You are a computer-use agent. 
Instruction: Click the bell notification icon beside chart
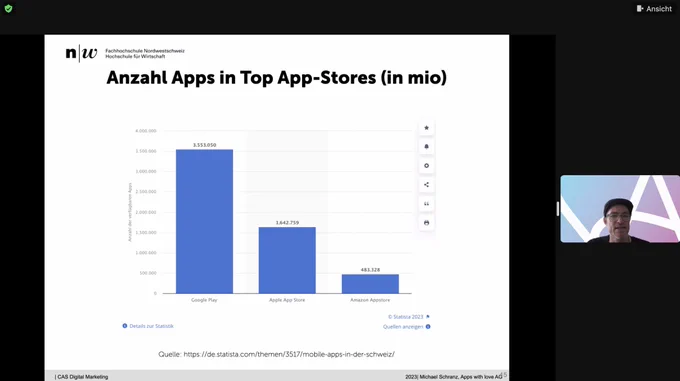(x=426, y=147)
